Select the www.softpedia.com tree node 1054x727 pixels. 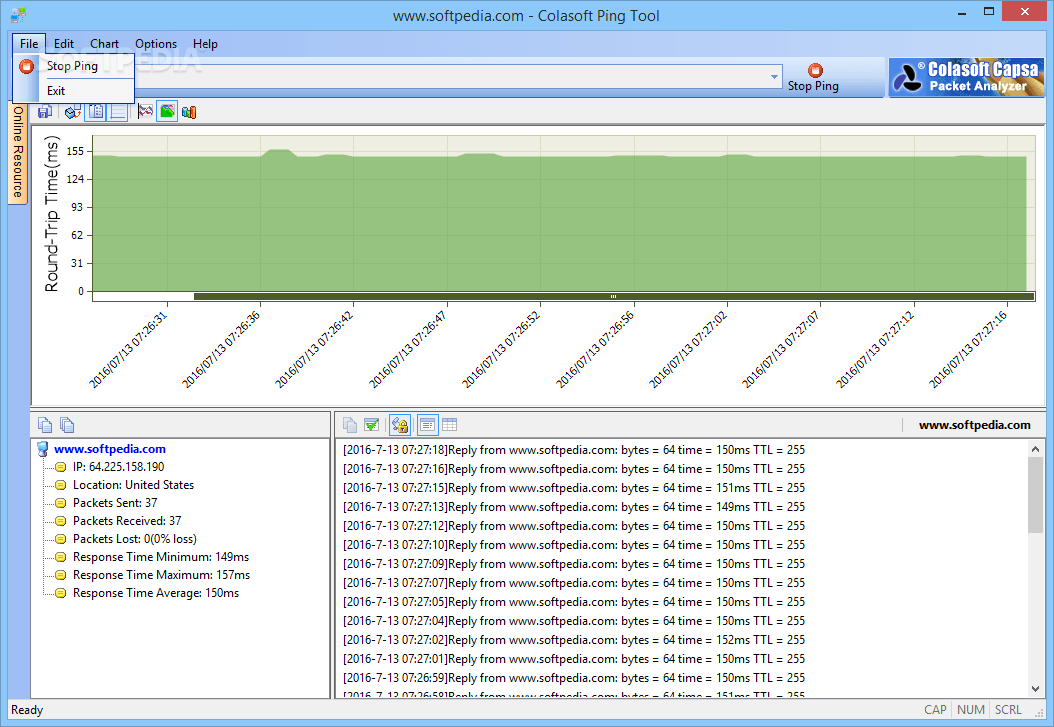coord(110,449)
